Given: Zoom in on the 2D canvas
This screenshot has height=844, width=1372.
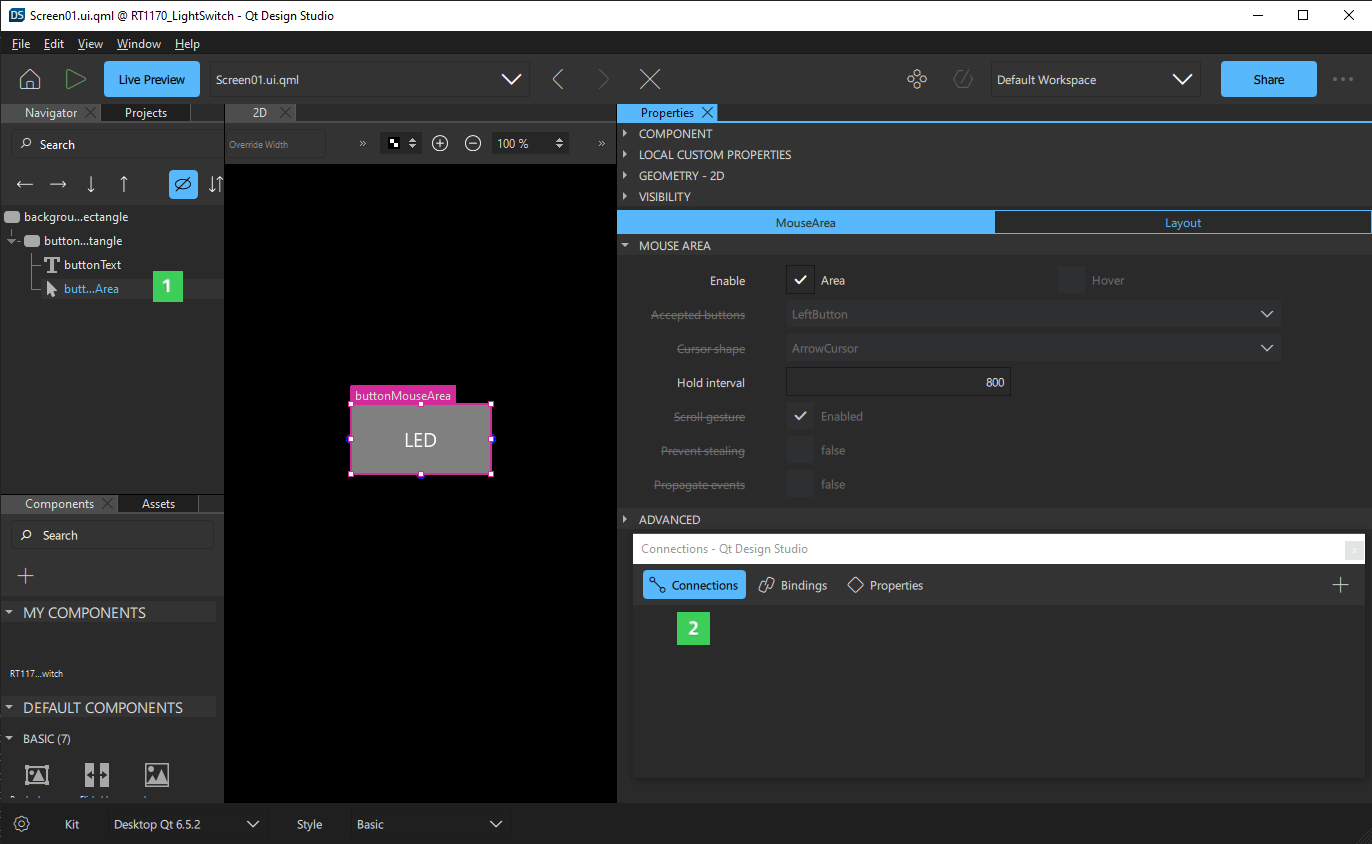Looking at the screenshot, I should pos(440,143).
